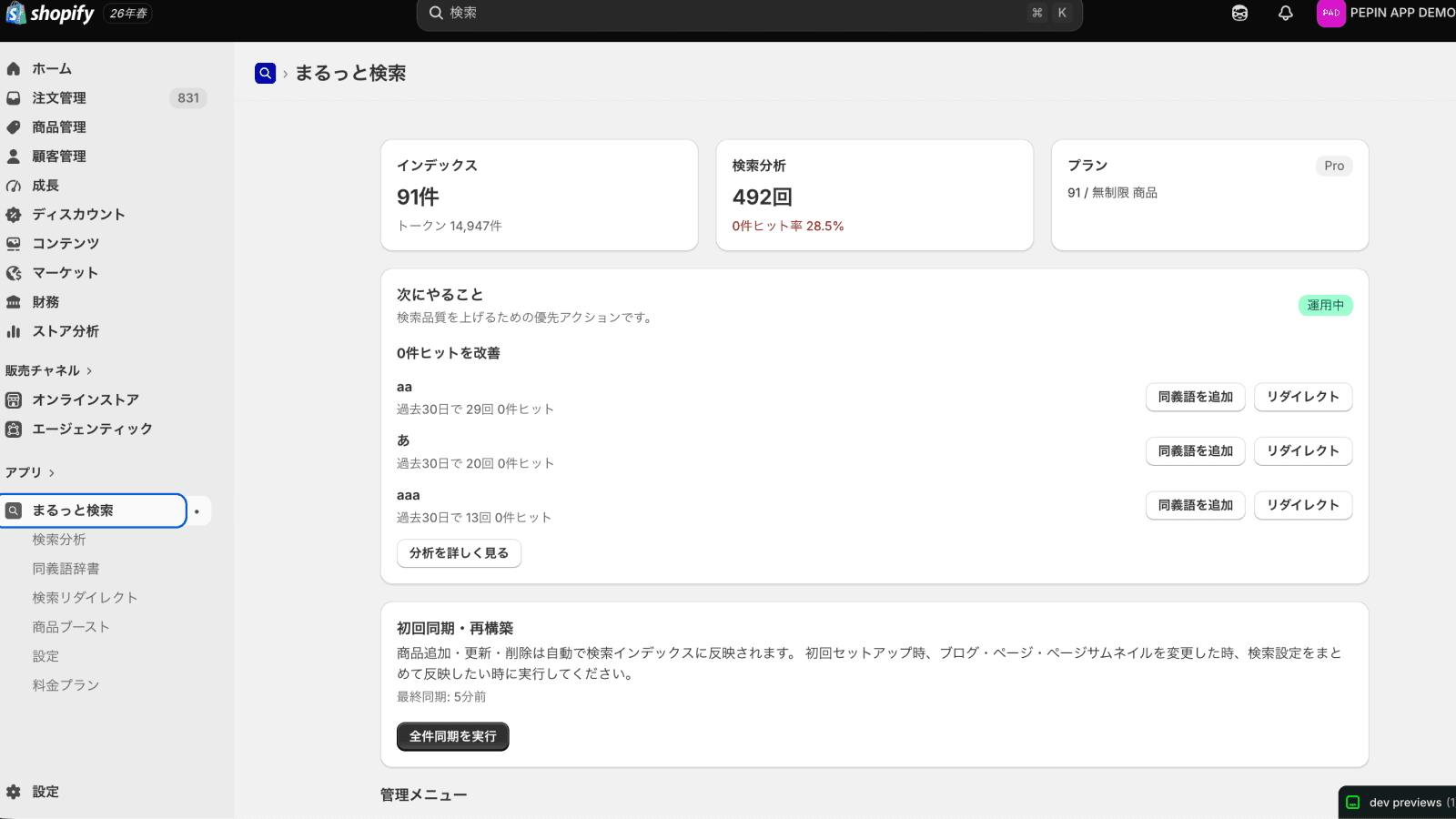The width and height of the screenshot is (1456, 819).
Task: Click the 26年春 edition badge
Action: (x=128, y=14)
